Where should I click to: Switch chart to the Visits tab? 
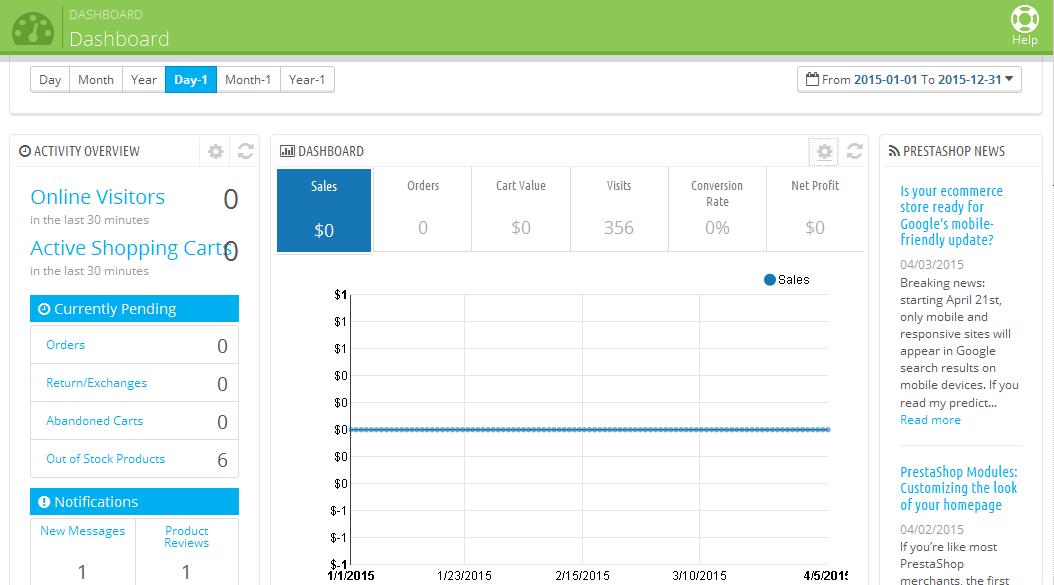[x=619, y=210]
